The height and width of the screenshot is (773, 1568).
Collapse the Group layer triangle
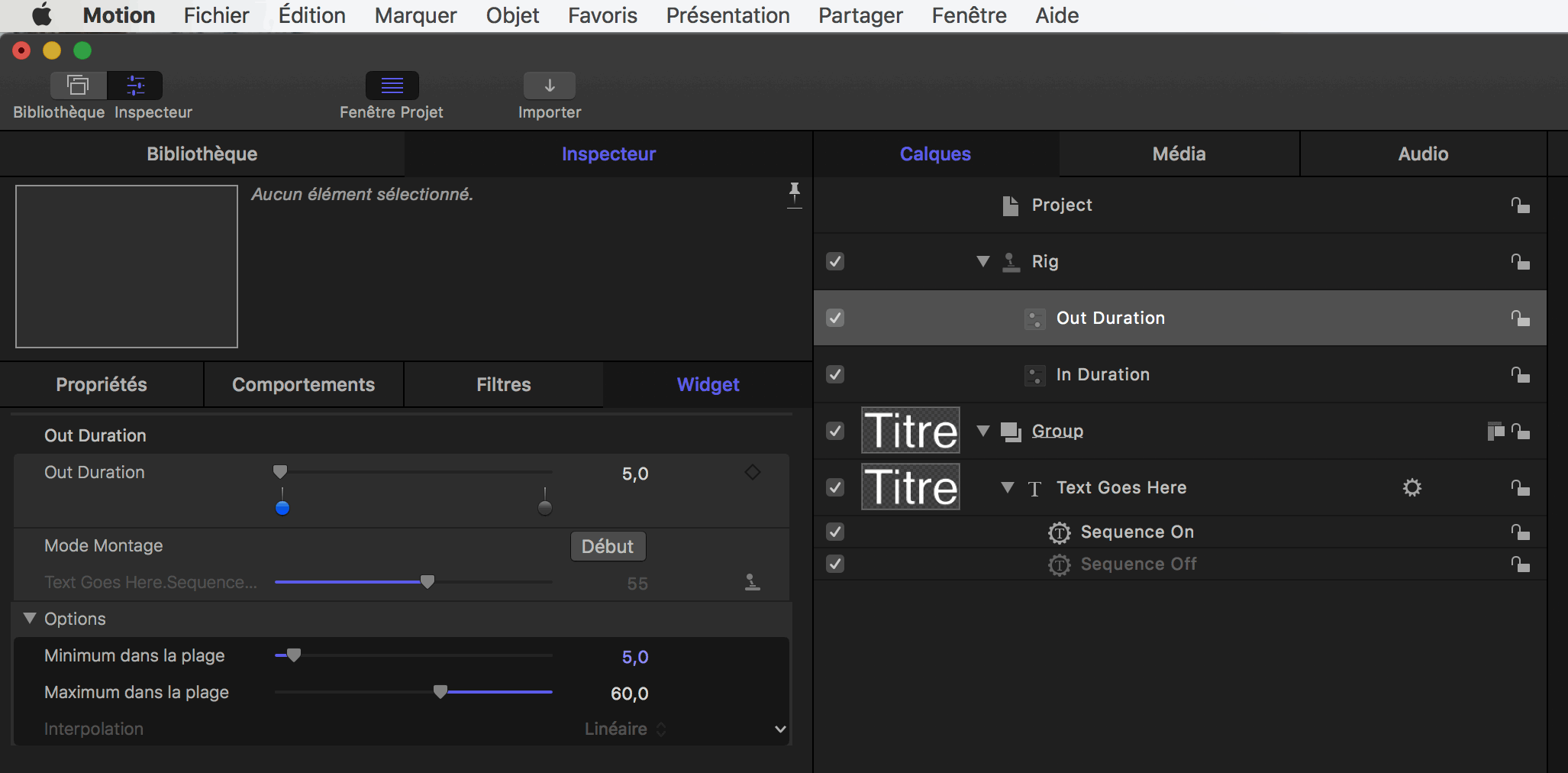[983, 432]
